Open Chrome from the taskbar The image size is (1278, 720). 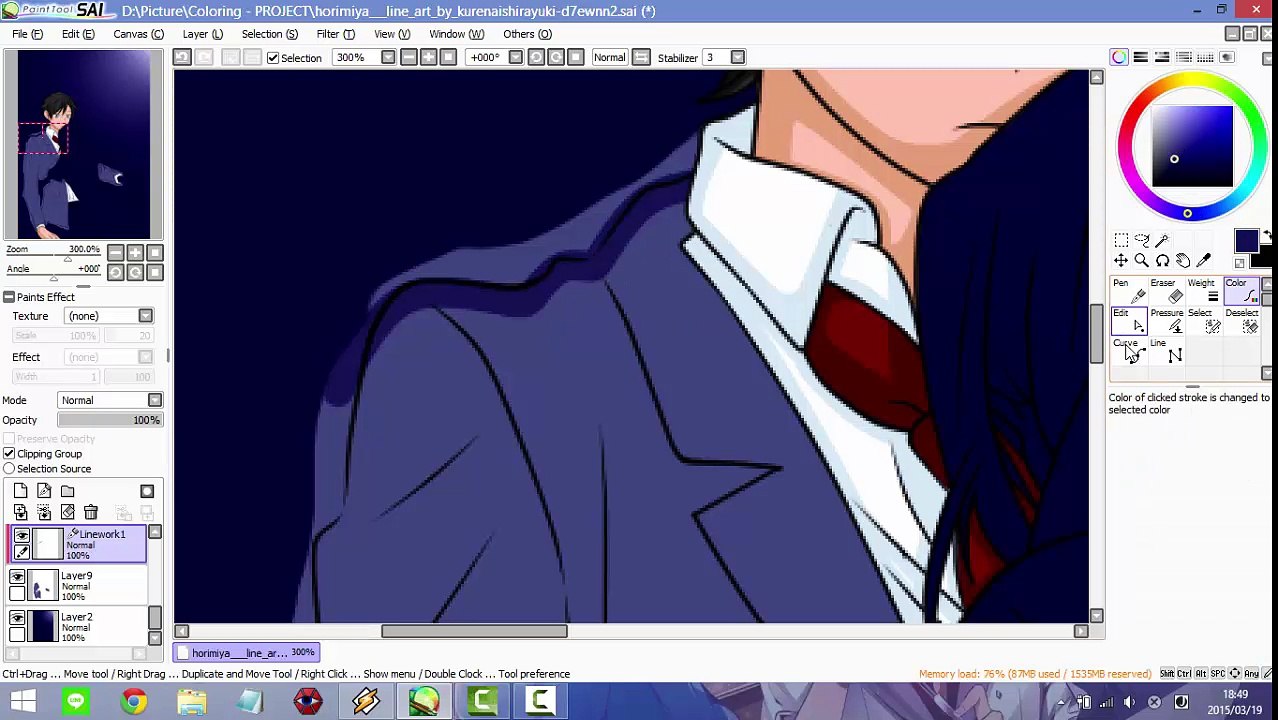tap(134, 701)
